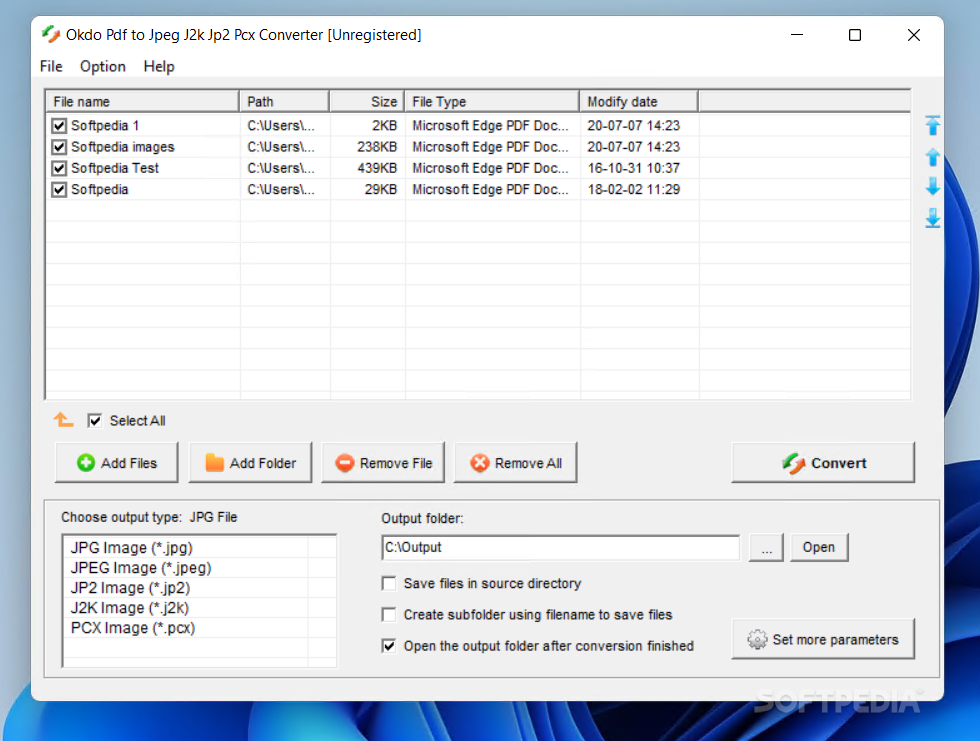Click the Remove File button

coord(383,462)
